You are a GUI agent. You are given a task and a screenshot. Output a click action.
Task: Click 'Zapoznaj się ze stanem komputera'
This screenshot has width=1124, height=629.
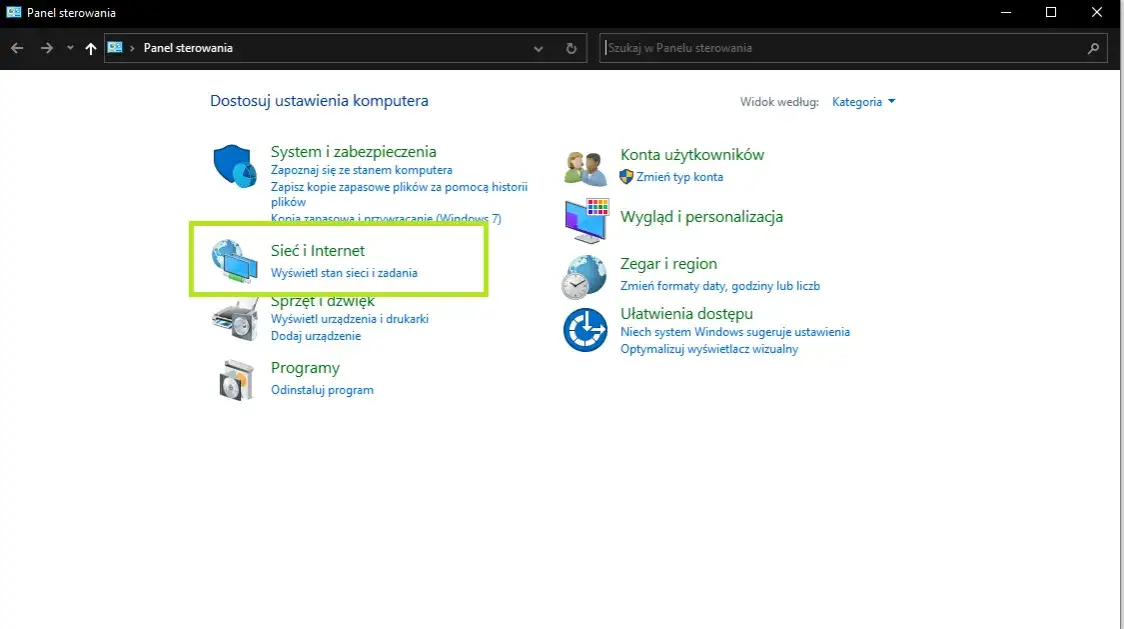[x=364, y=169]
